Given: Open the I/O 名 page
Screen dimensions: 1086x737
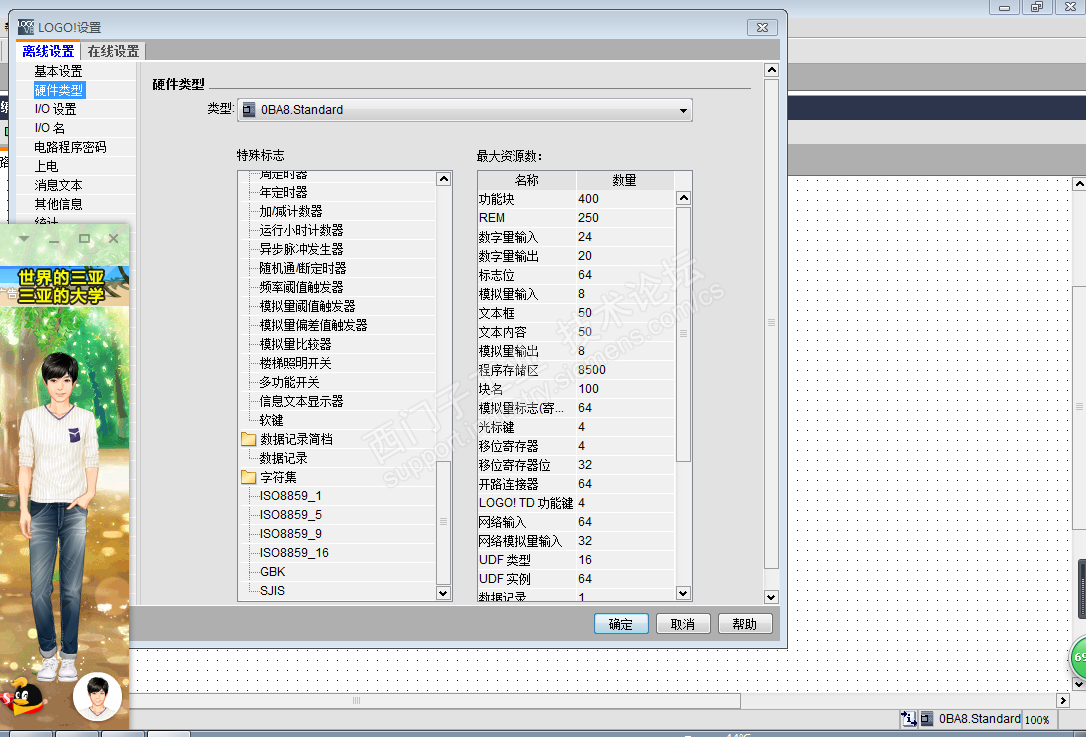Looking at the screenshot, I should point(49,128).
